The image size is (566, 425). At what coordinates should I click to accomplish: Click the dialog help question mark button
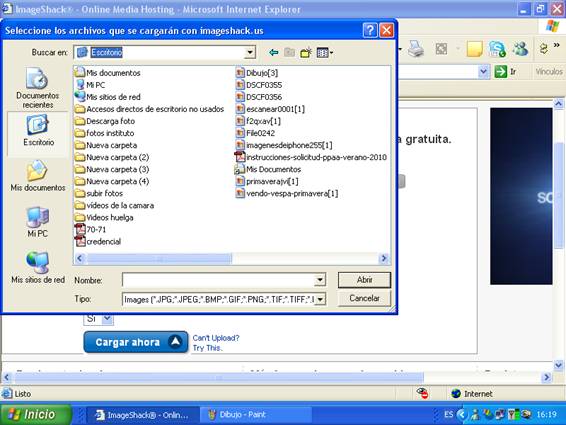click(370, 30)
